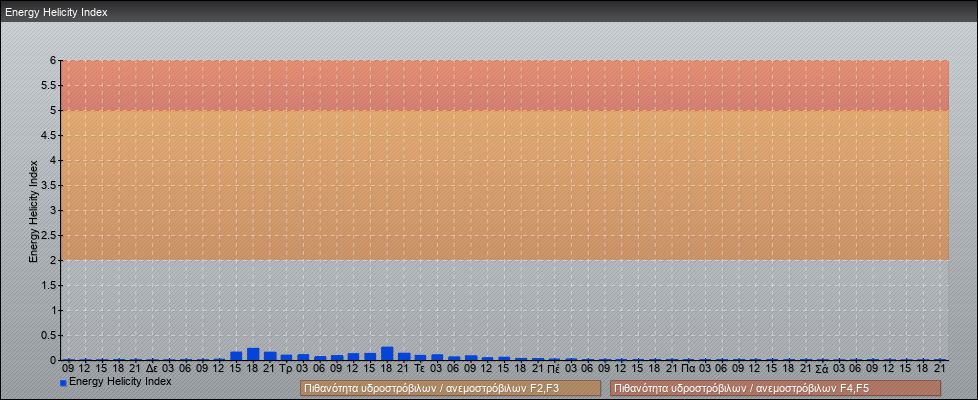The height and width of the screenshot is (400, 978).
Task: Select the F4,F5 tornado probability legend box
Action: (x=775, y=388)
